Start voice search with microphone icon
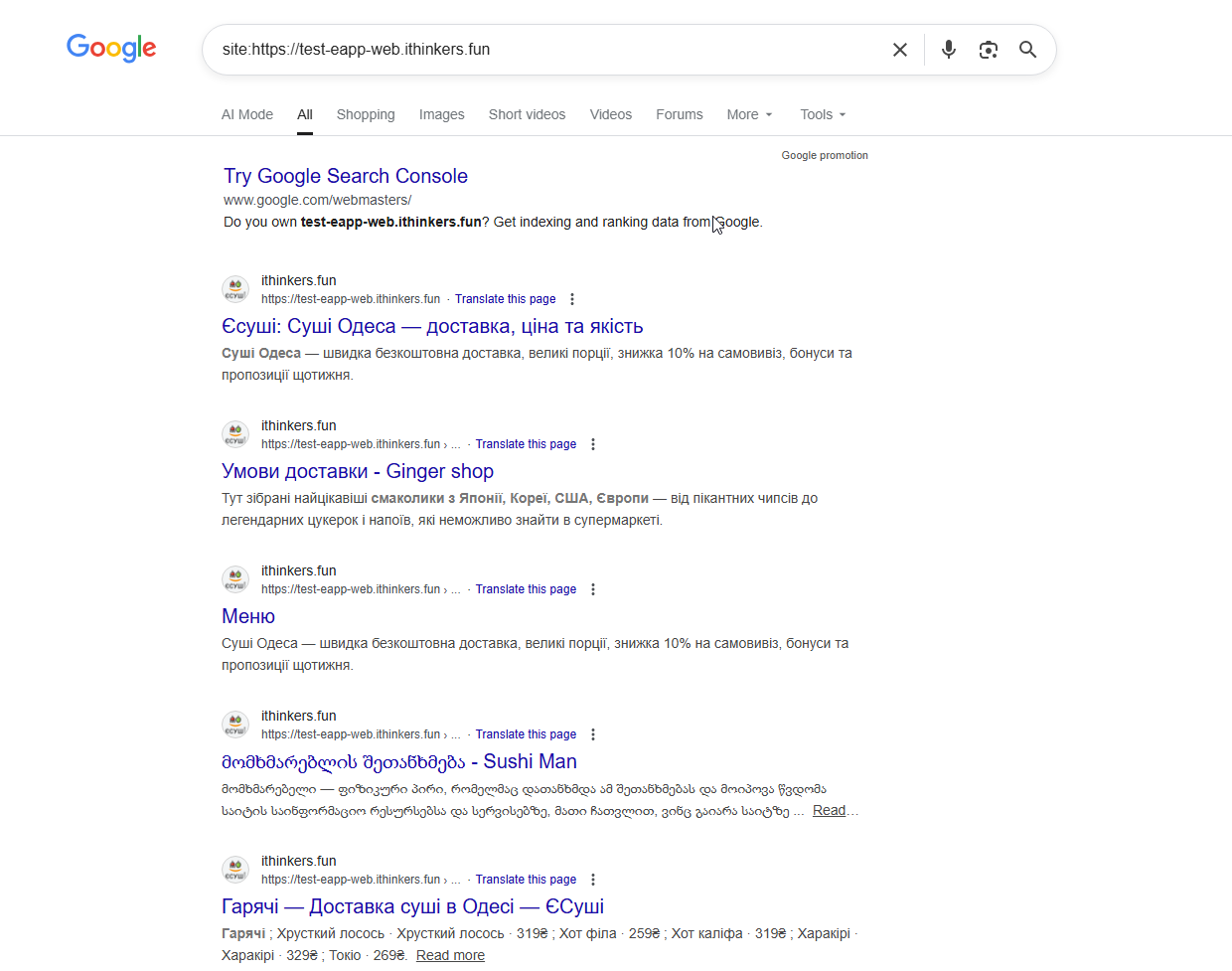1232x971 pixels. [x=949, y=50]
